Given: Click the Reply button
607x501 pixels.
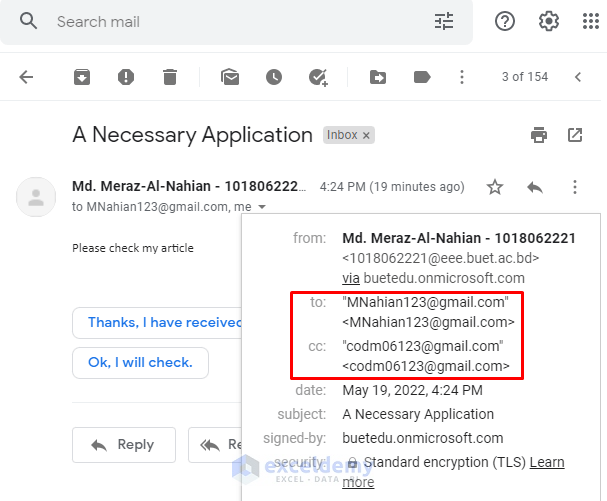Looking at the screenshot, I should (x=124, y=445).
